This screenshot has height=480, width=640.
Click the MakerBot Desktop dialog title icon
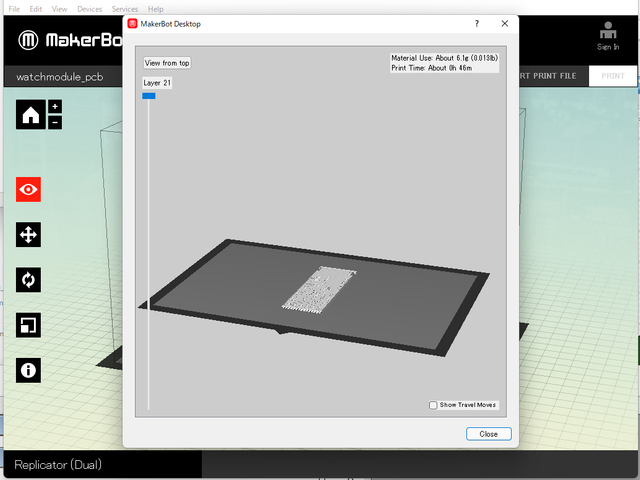click(133, 24)
